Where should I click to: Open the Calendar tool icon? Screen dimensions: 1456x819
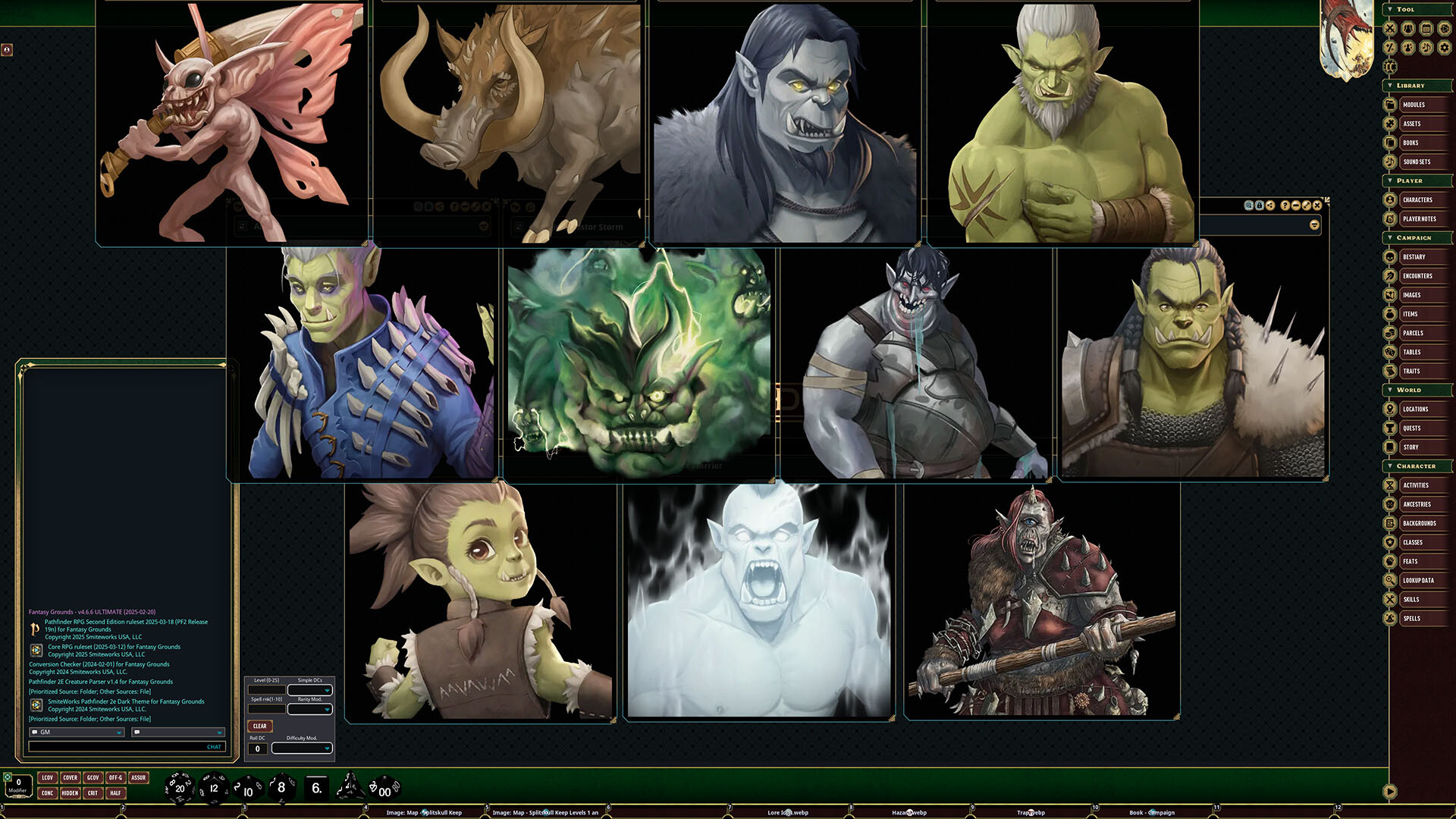pyautogui.click(x=1426, y=28)
